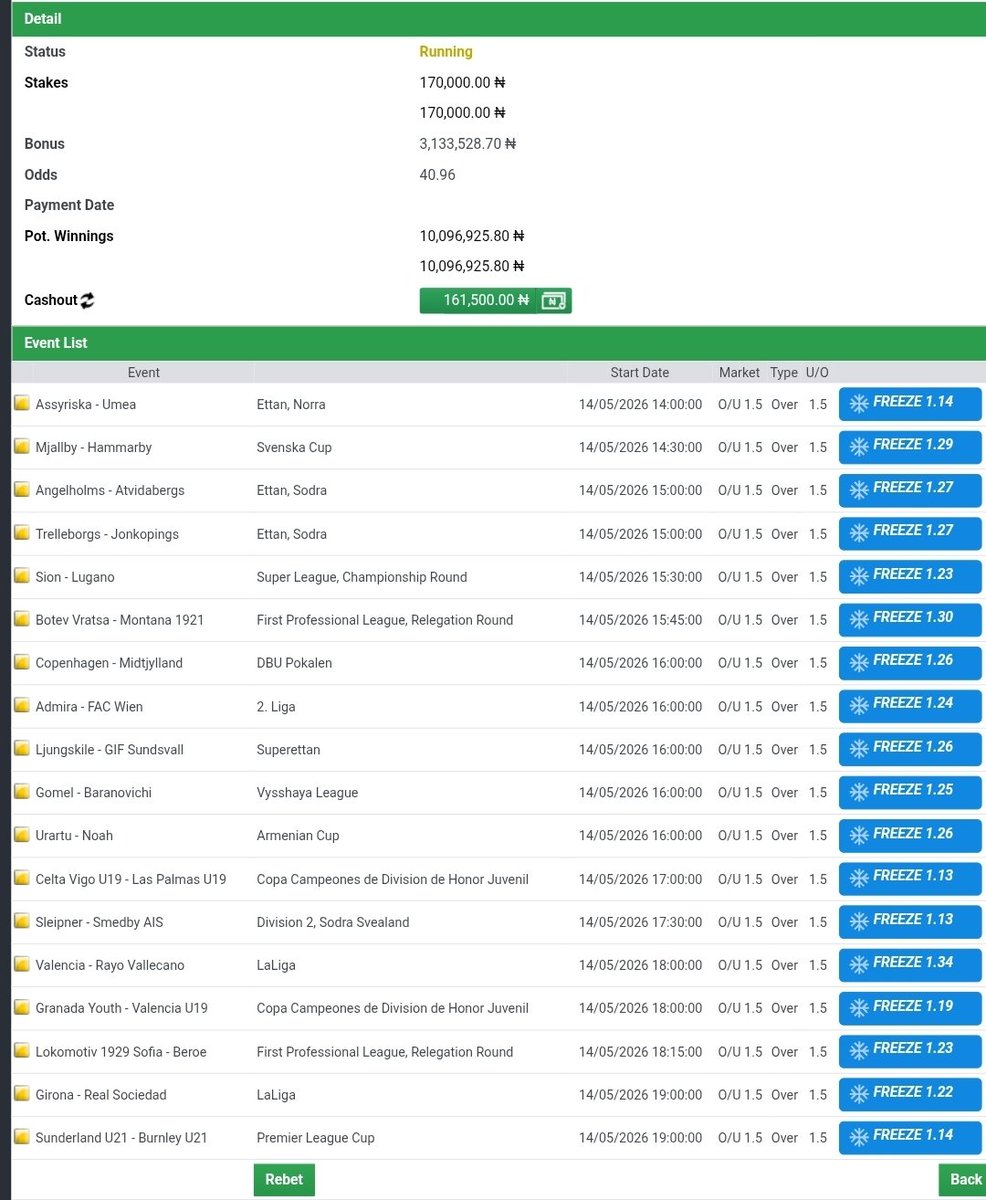The height and width of the screenshot is (1200, 986).
Task: Click the yellow icon beside Ljungskile - GIF Sundsvall
Action: point(21,749)
